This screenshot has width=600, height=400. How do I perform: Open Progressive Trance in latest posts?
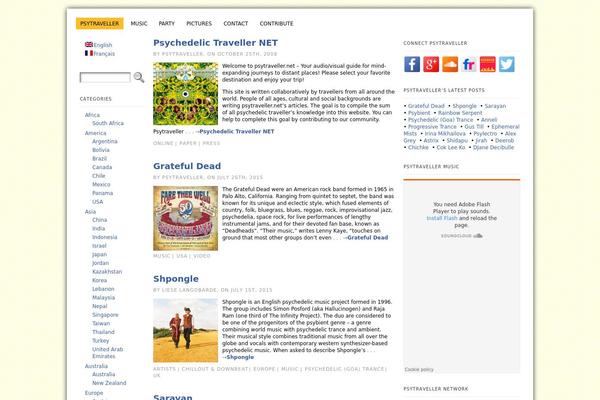432,127
